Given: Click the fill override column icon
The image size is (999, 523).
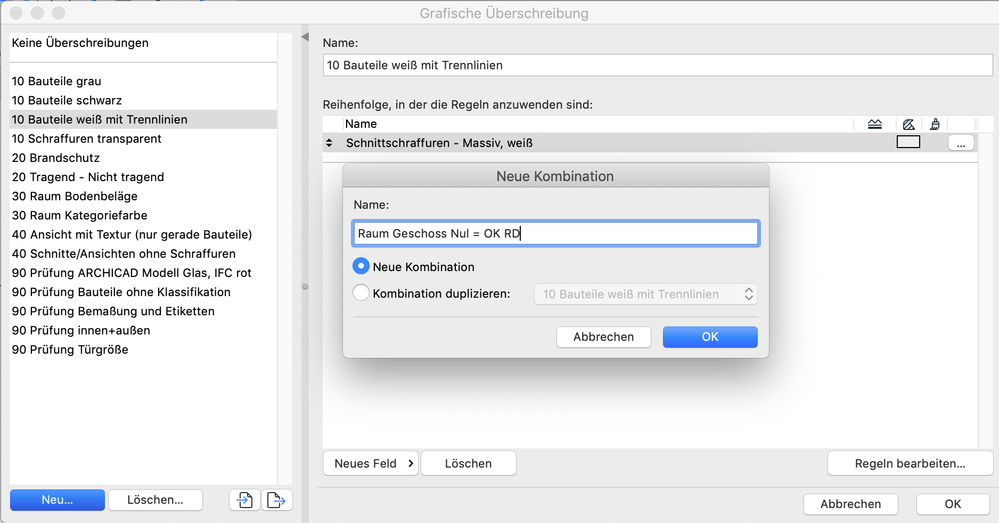Looking at the screenshot, I should pos(908,124).
